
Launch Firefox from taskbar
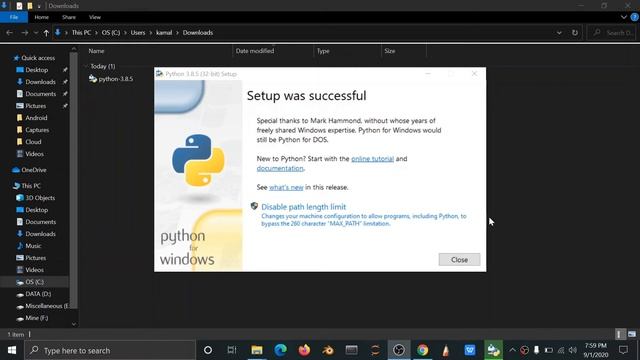pyautogui.click(x=304, y=350)
